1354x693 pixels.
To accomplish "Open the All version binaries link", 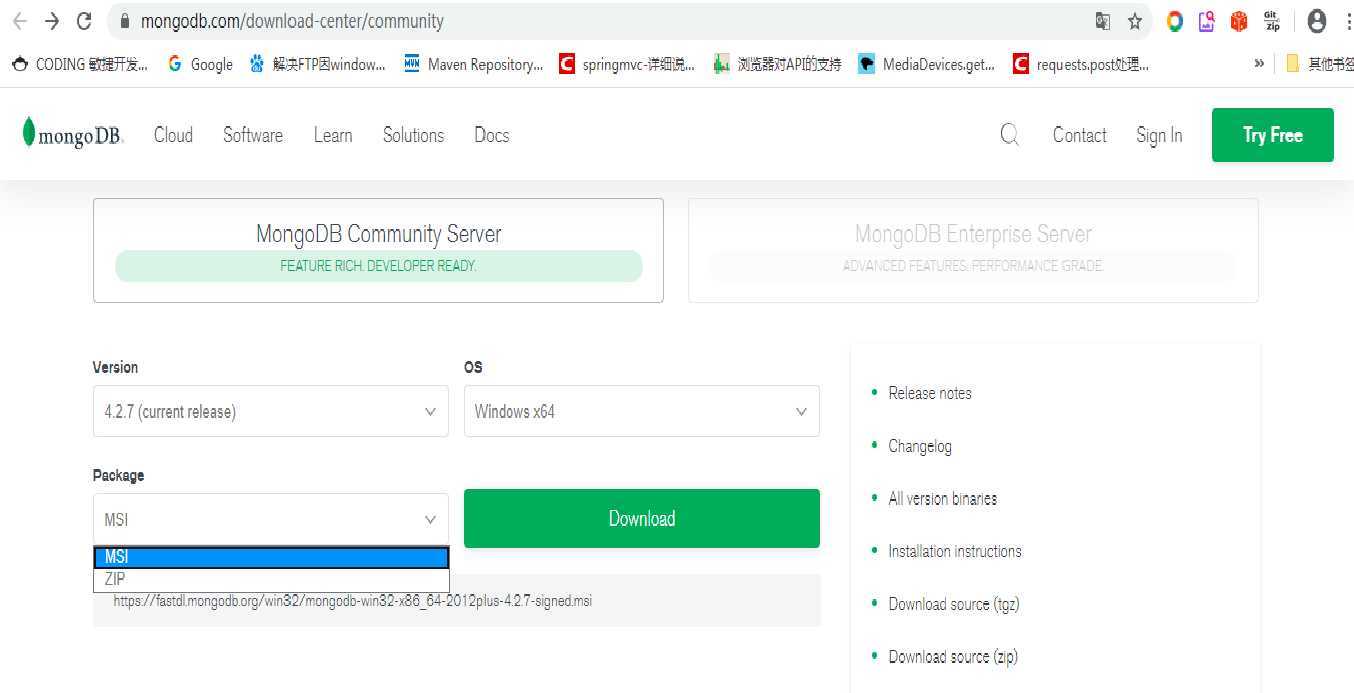I will pos(943,498).
